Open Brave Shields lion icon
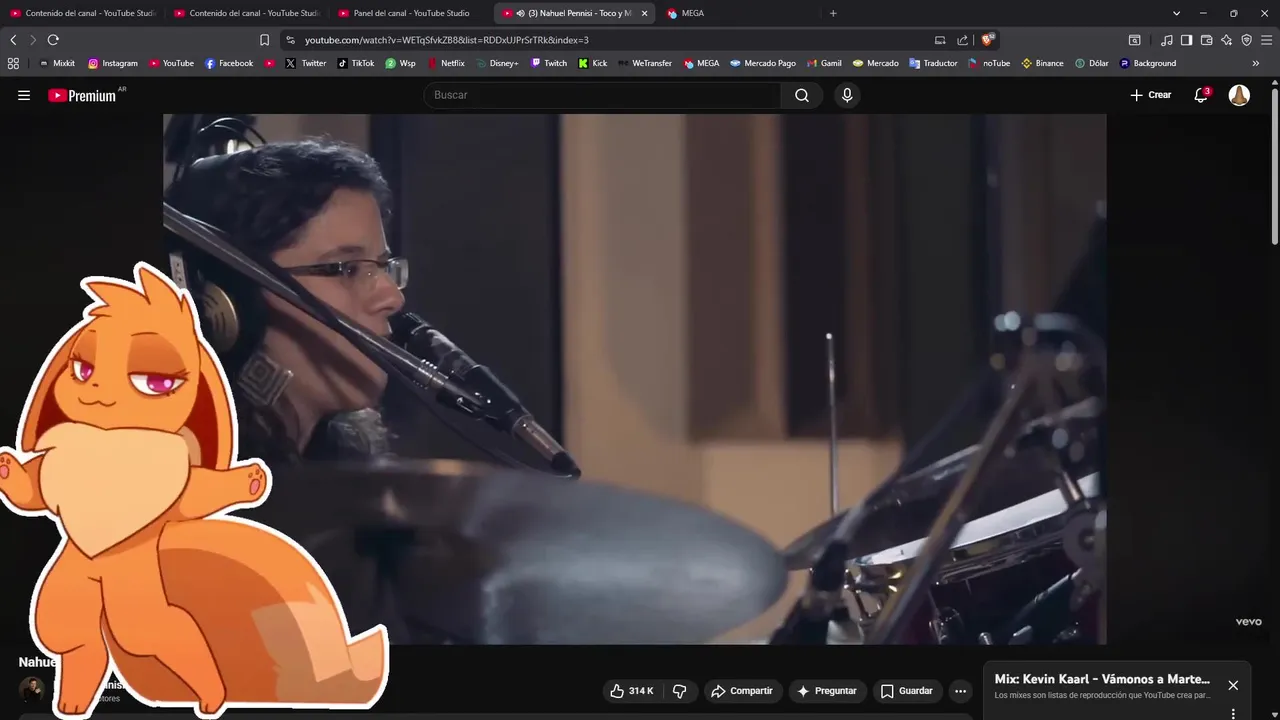The height and width of the screenshot is (720, 1280). tap(987, 40)
